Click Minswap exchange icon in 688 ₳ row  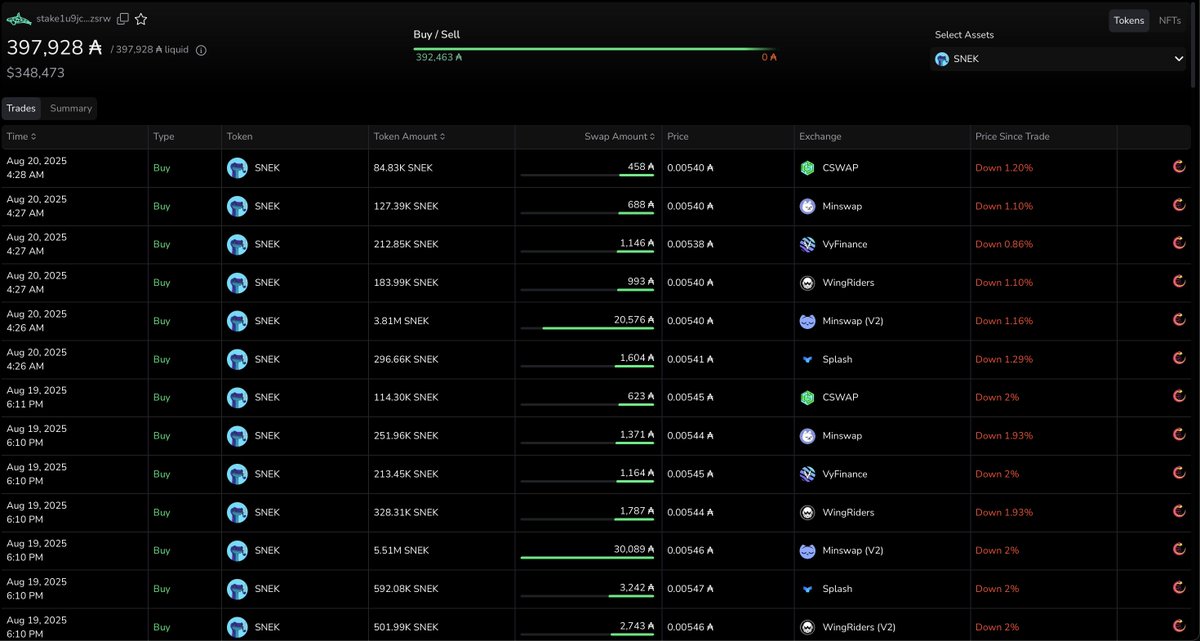(807, 206)
